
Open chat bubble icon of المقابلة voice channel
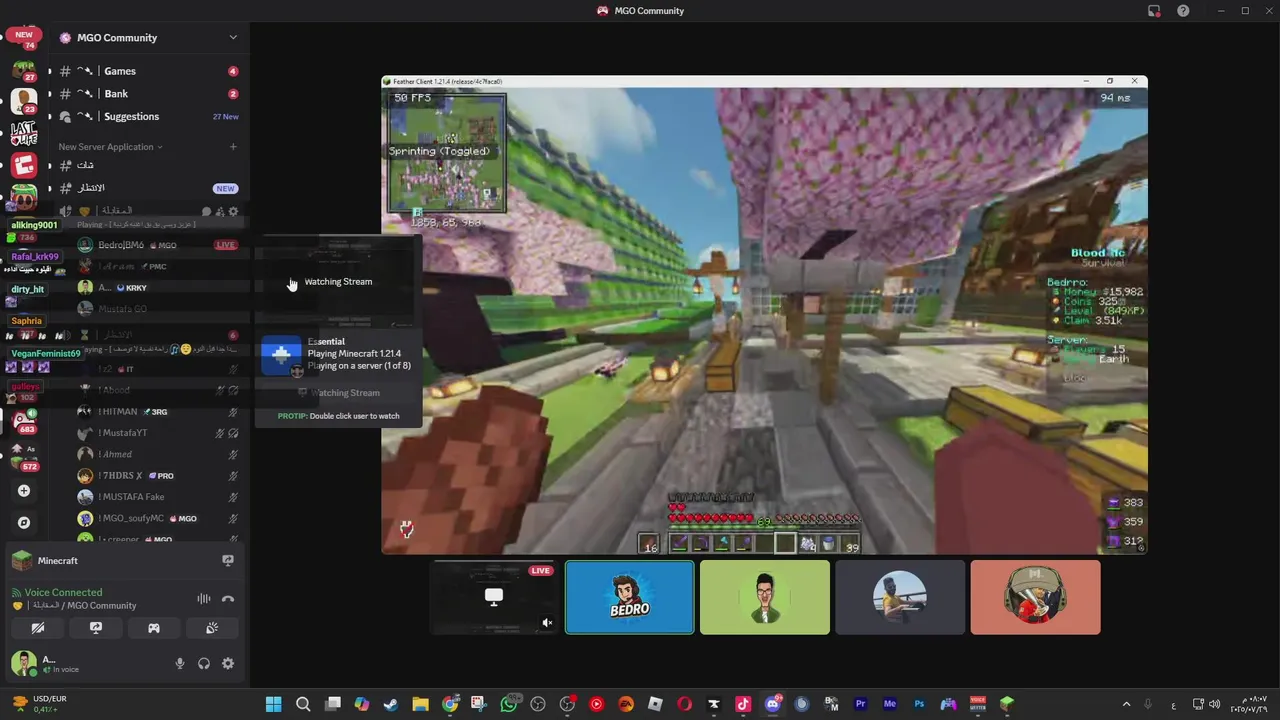207,211
